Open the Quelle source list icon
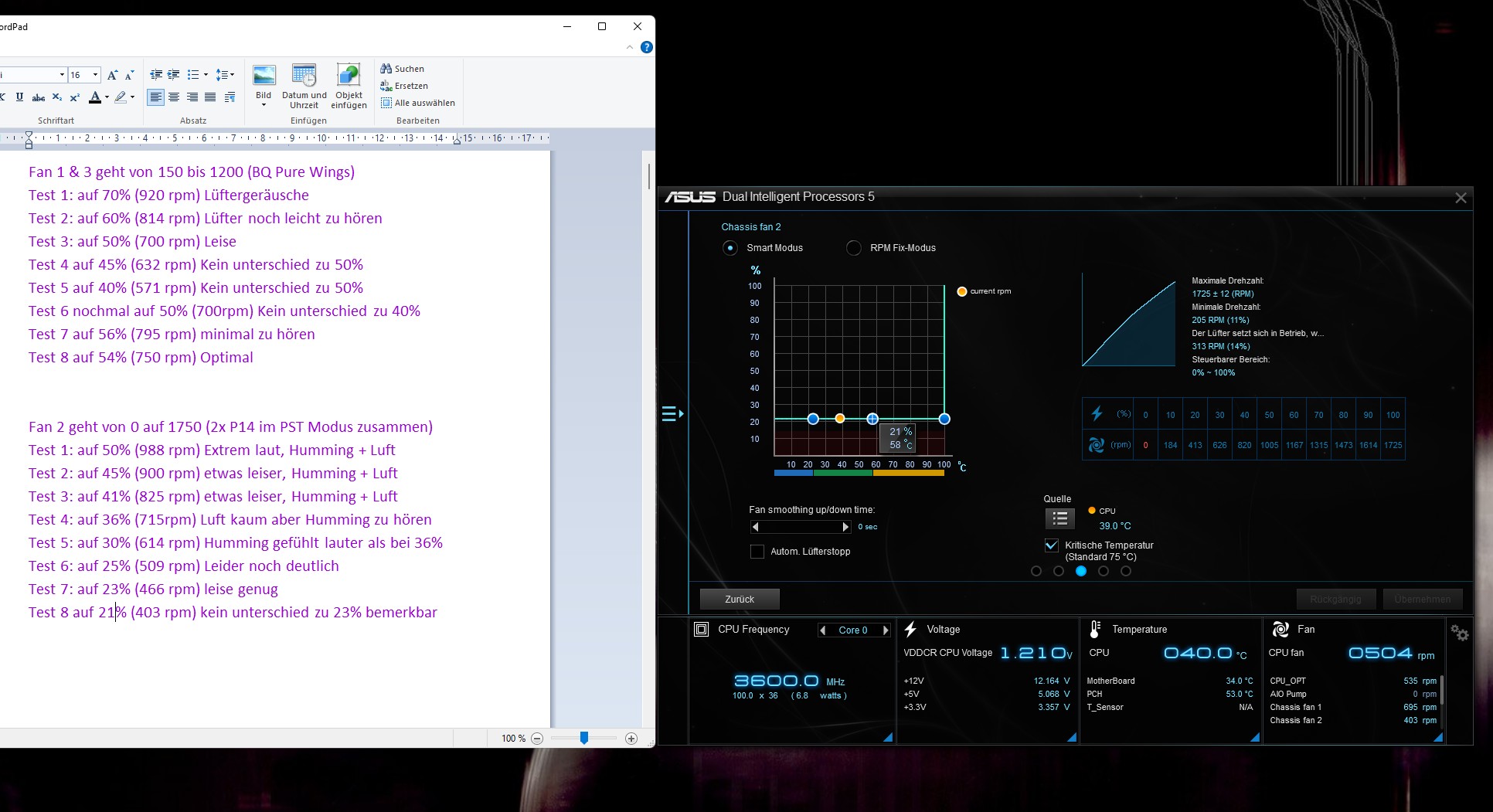This screenshot has width=1493, height=812. 1059,518
